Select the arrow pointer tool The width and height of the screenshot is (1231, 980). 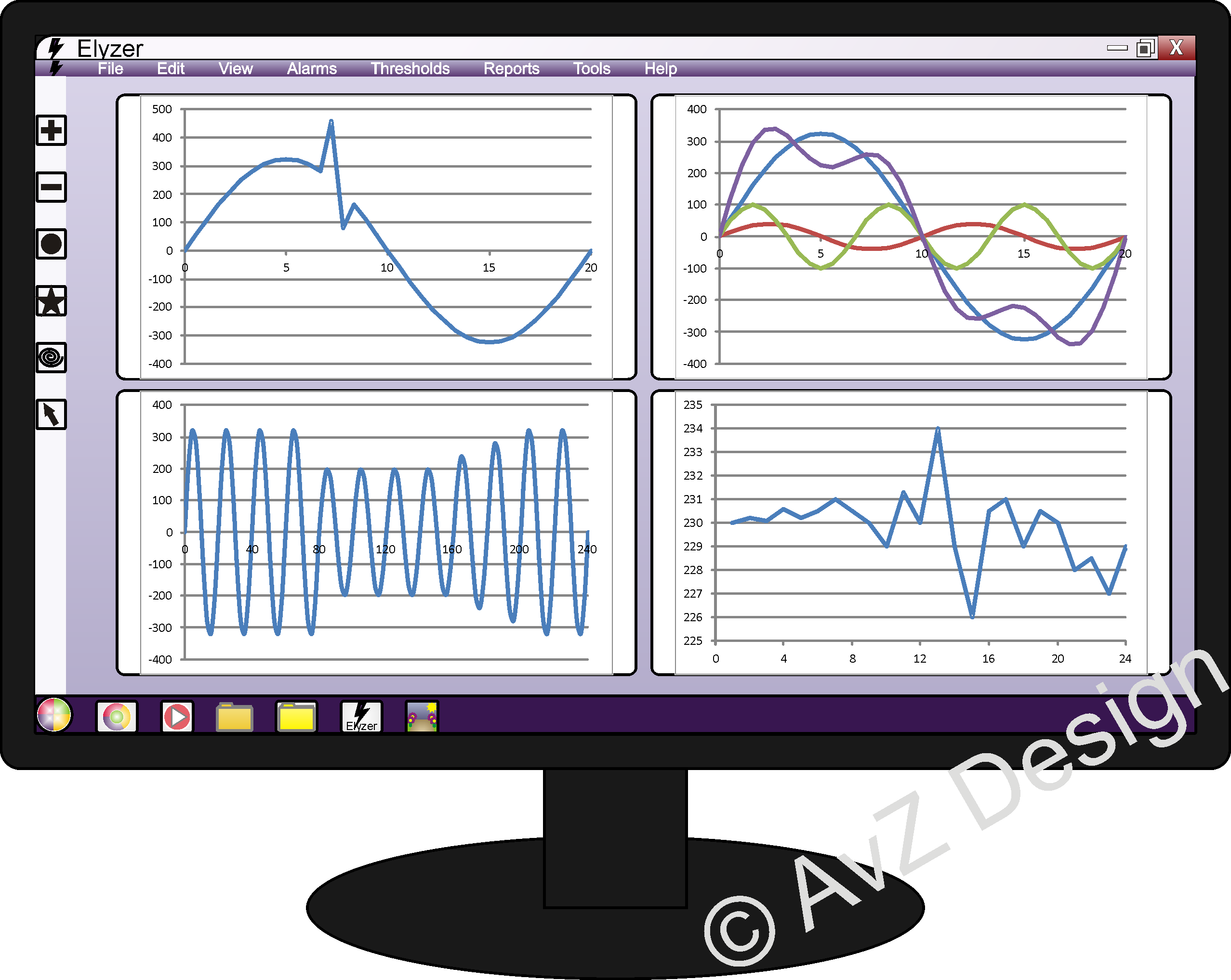pos(52,414)
